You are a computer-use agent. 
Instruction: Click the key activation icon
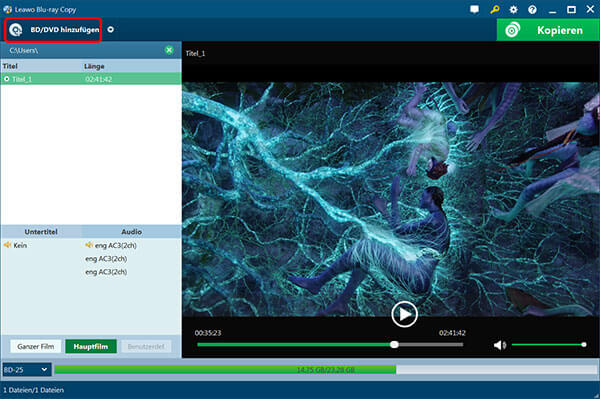[x=494, y=9]
